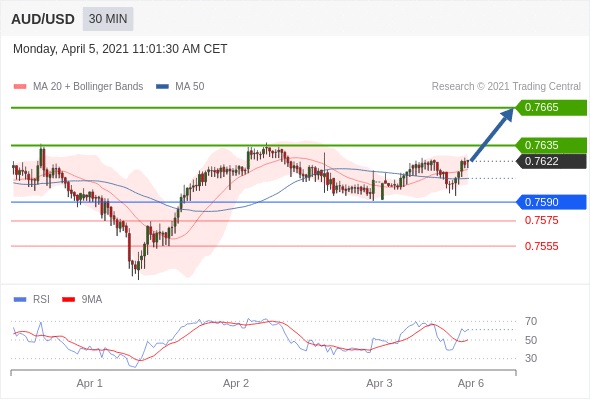Click the Apr 2 date axis label
This screenshot has width=590, height=400.
[x=236, y=383]
